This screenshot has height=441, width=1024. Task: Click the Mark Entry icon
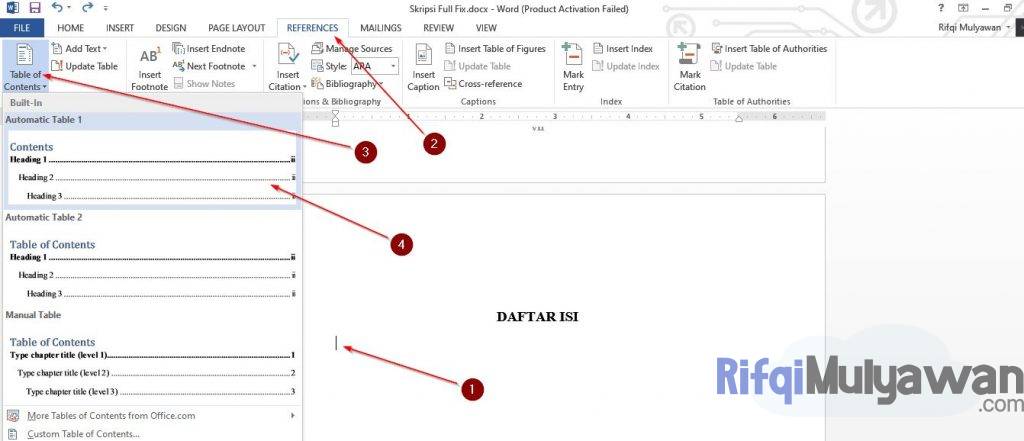pos(573,60)
